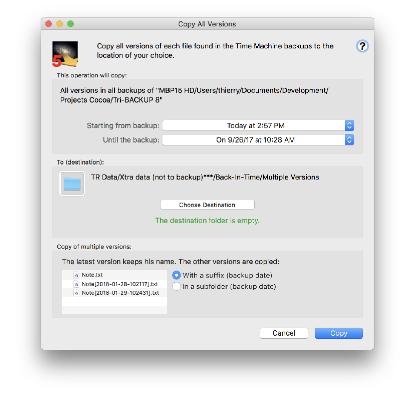This screenshot has width=415, height=393.
Task: Open help with the question mark icon
Action: 362,46
